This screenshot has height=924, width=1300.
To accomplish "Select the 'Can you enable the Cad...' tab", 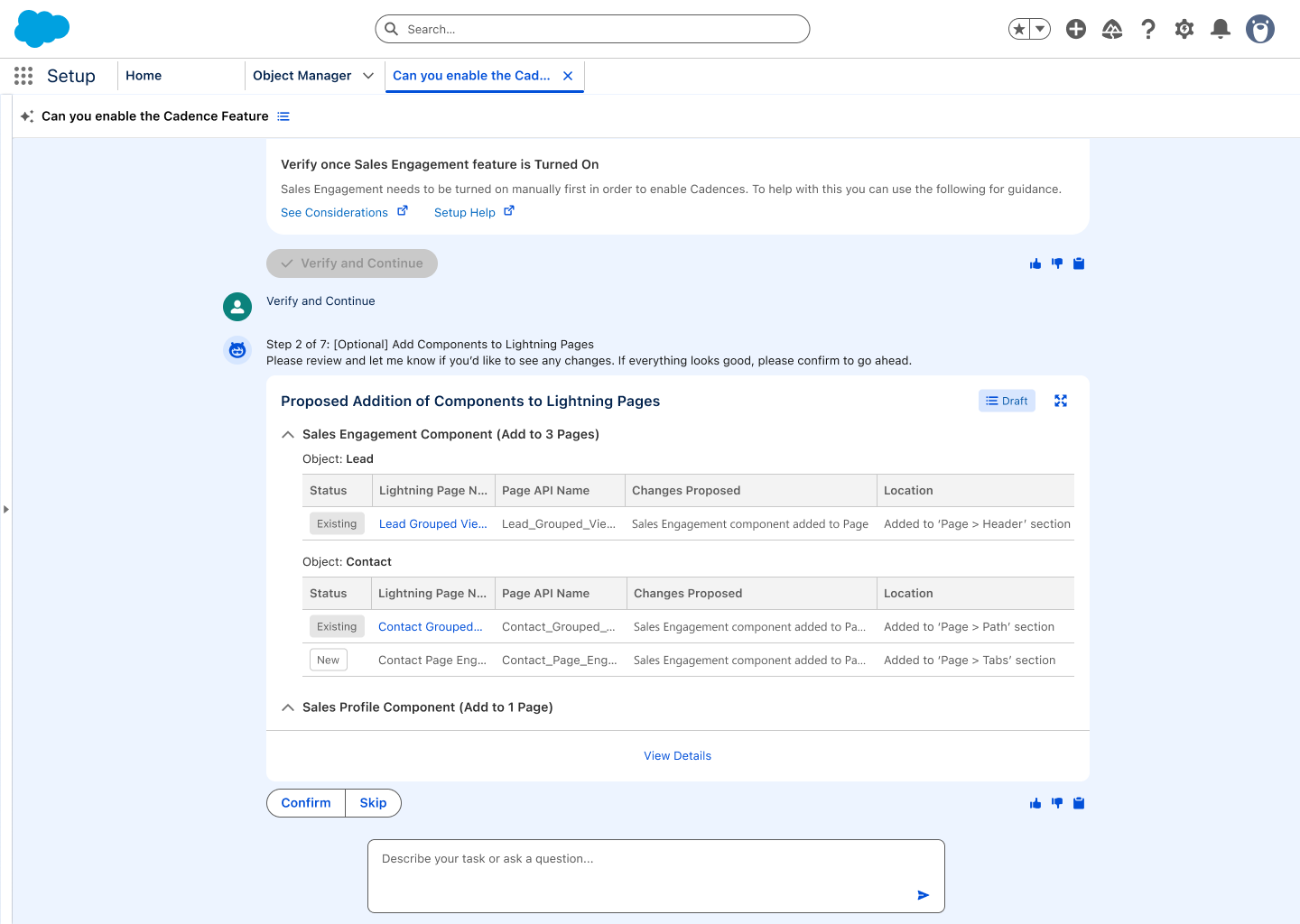I will [471, 76].
